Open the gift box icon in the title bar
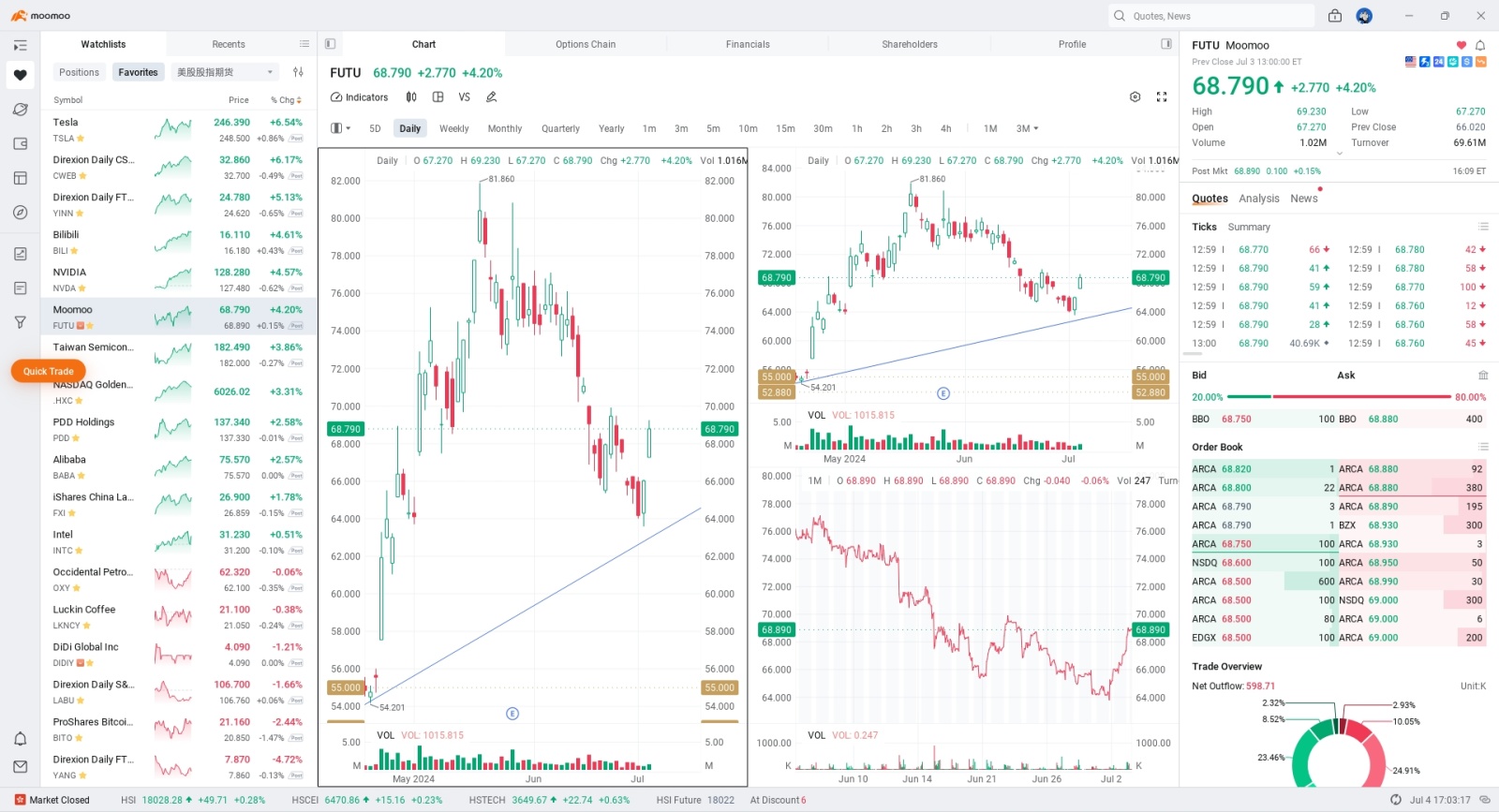Screen dimensions: 1499x812 (1335, 16)
